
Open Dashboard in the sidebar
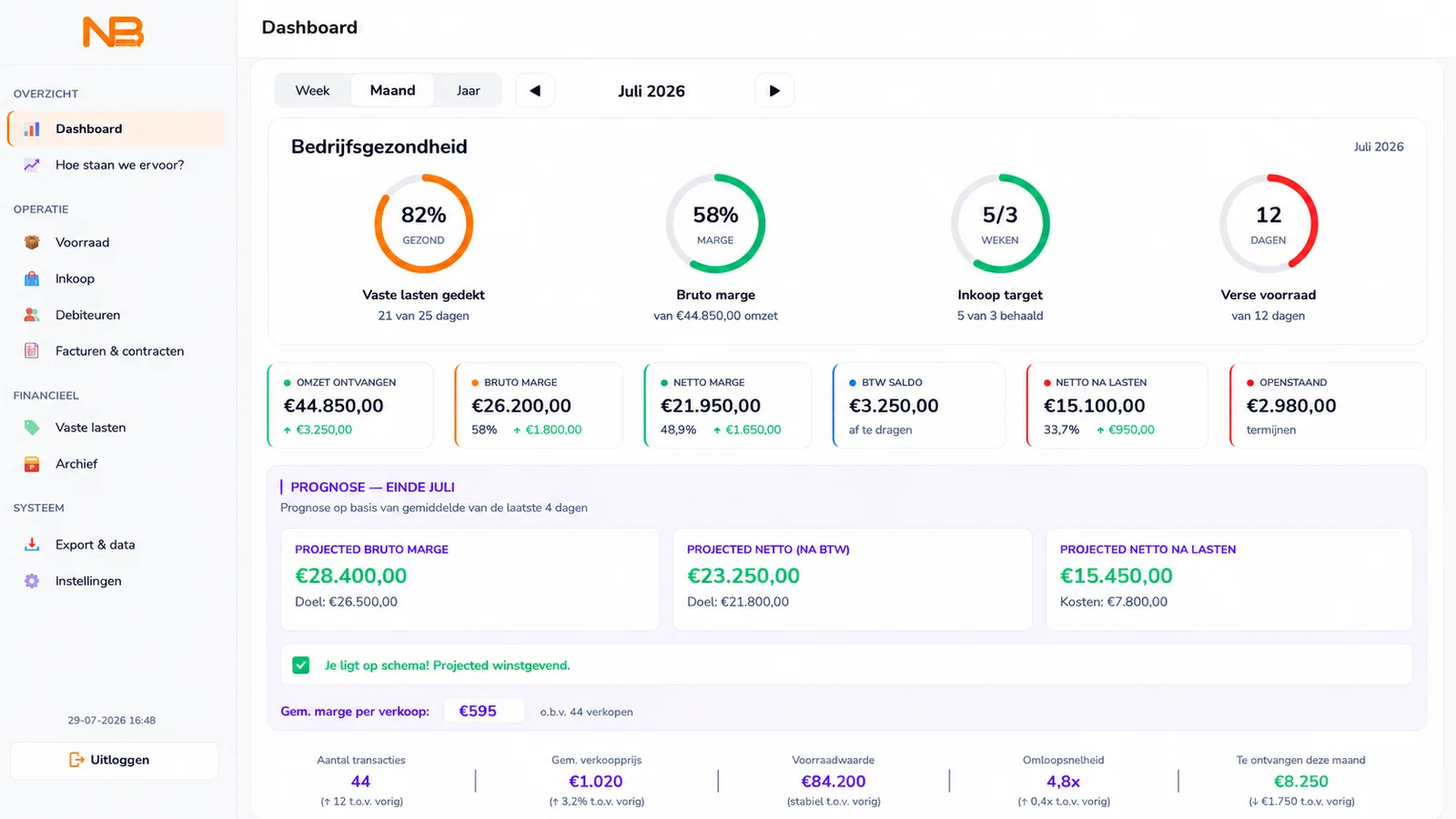click(116, 129)
